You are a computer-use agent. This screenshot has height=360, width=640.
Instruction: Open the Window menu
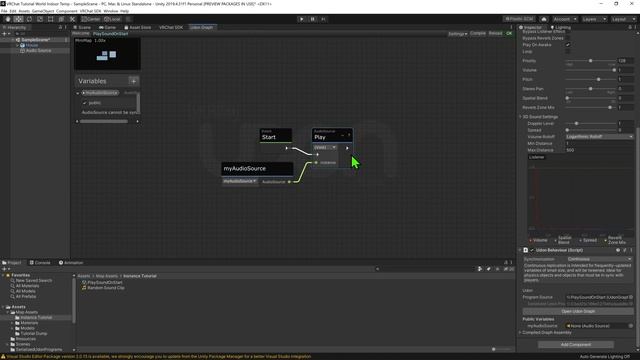click(110, 11)
